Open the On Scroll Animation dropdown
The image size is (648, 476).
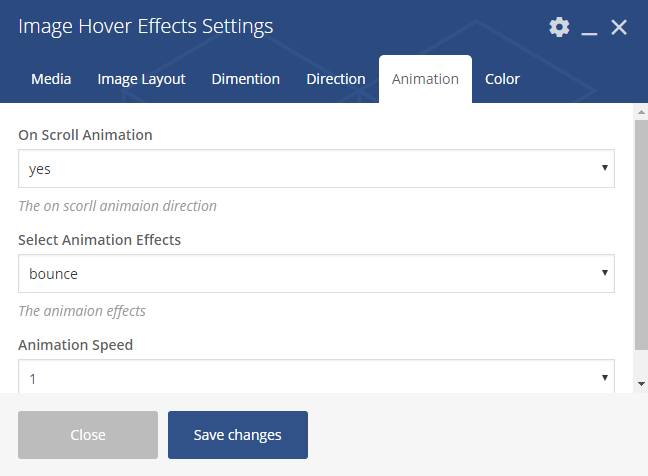pyautogui.click(x=316, y=169)
